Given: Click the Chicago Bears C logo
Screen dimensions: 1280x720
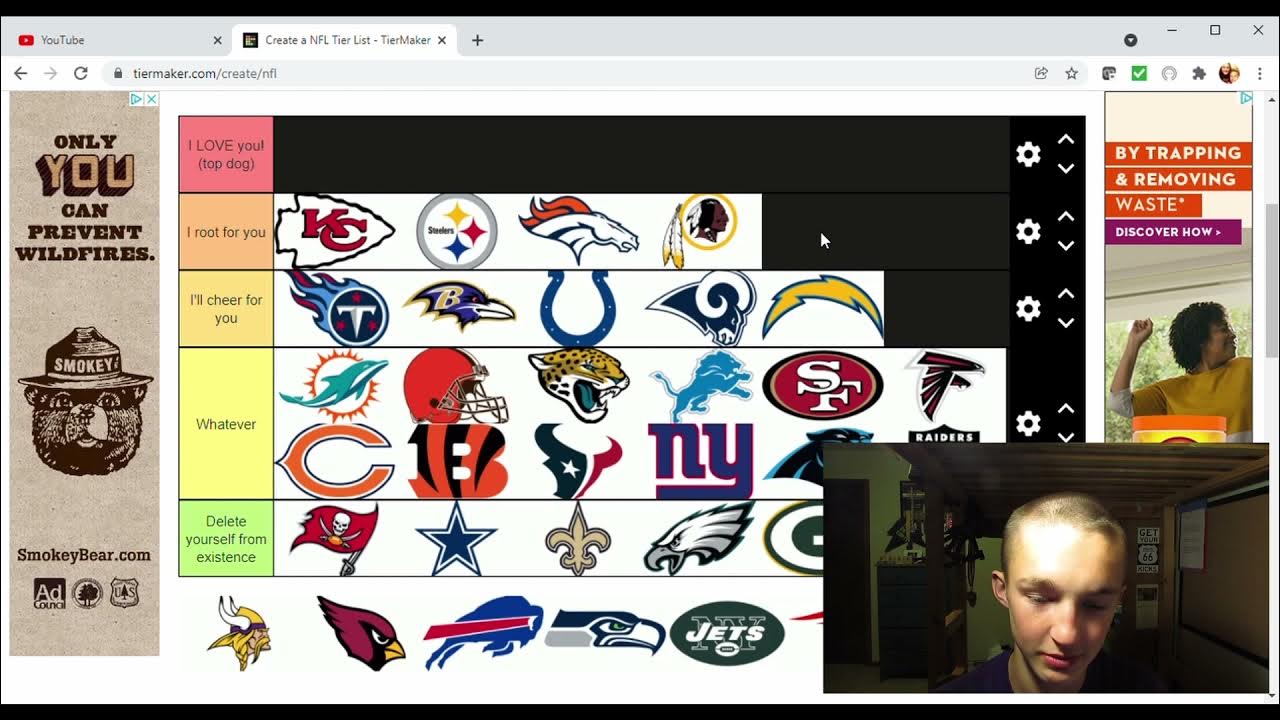Looking at the screenshot, I should (335, 461).
